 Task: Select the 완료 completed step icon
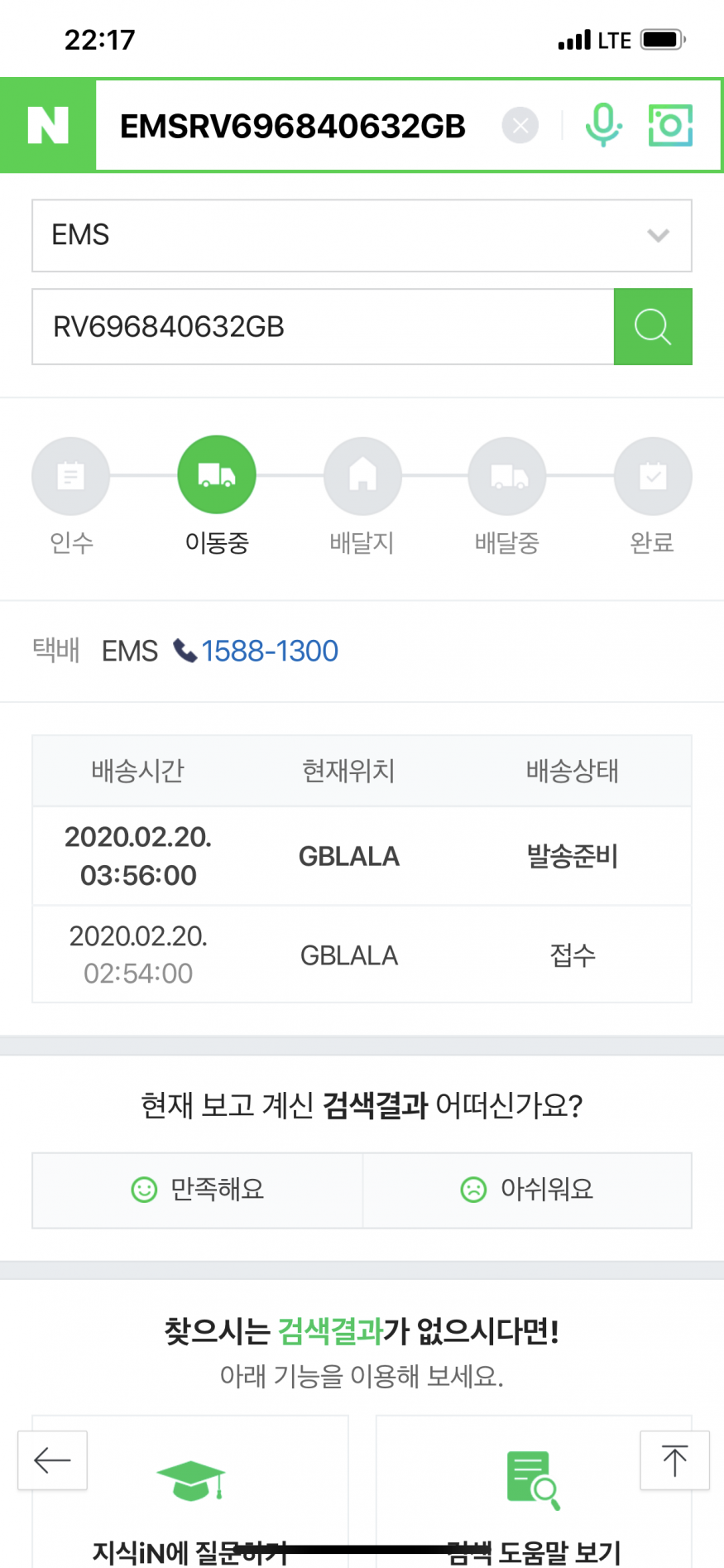click(653, 476)
